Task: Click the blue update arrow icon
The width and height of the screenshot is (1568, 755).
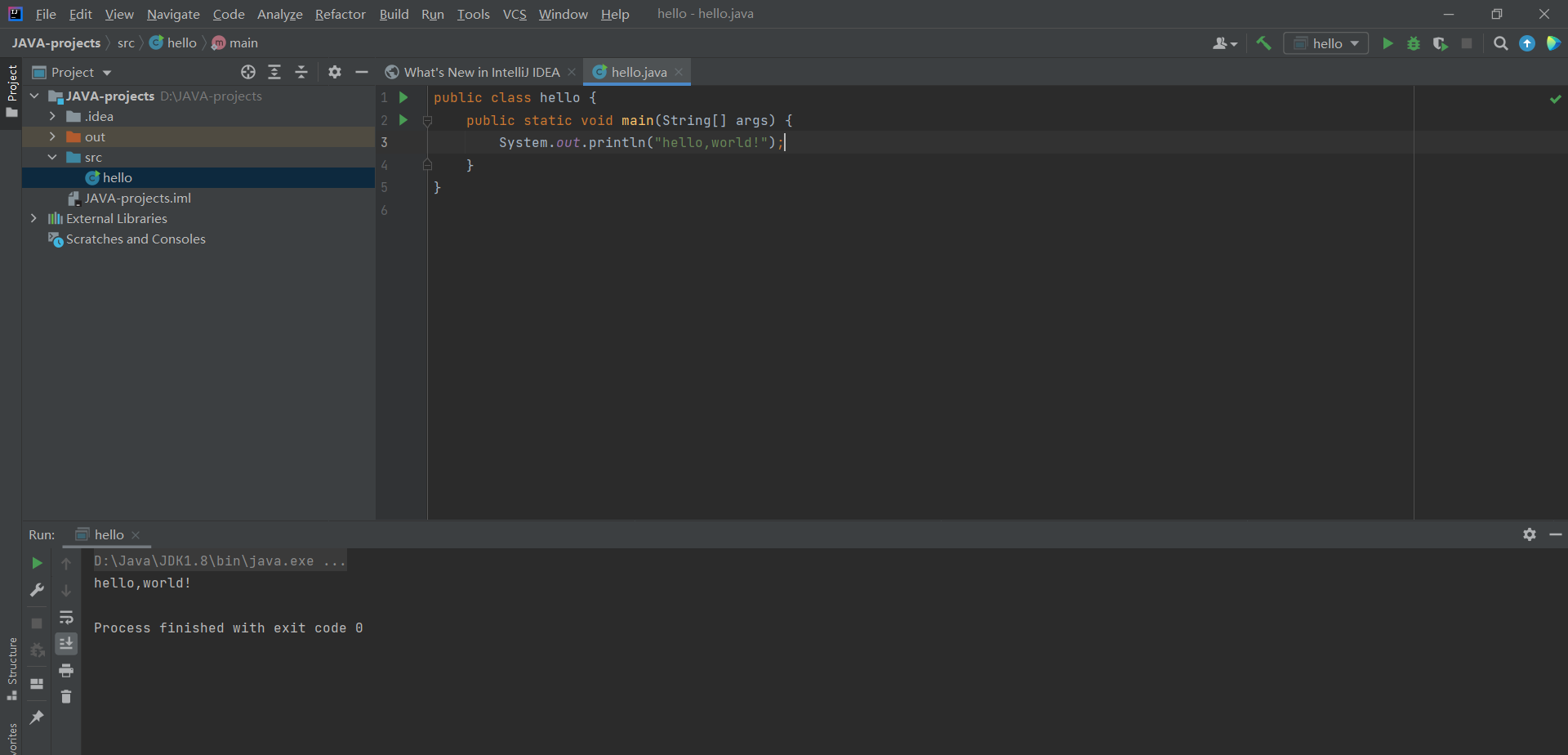Action: pyautogui.click(x=1527, y=43)
